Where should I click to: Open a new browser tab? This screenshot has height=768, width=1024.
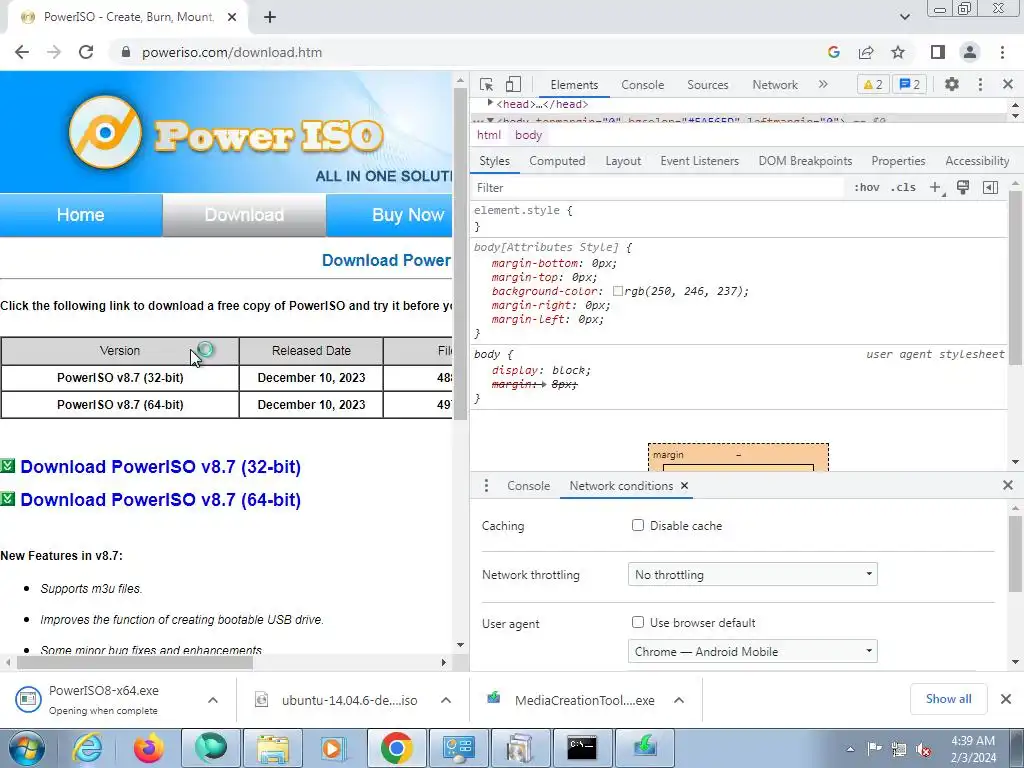[270, 17]
